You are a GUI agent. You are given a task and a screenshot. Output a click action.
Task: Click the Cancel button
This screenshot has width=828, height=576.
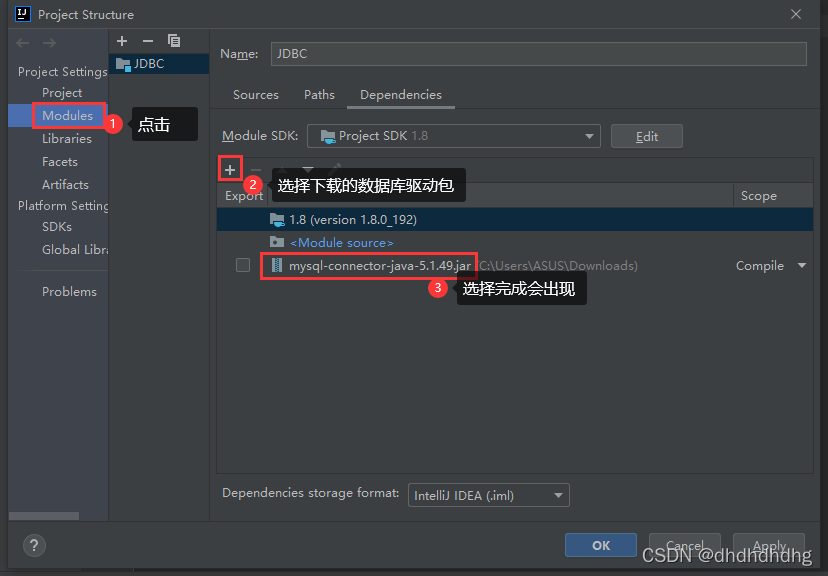coord(685,545)
